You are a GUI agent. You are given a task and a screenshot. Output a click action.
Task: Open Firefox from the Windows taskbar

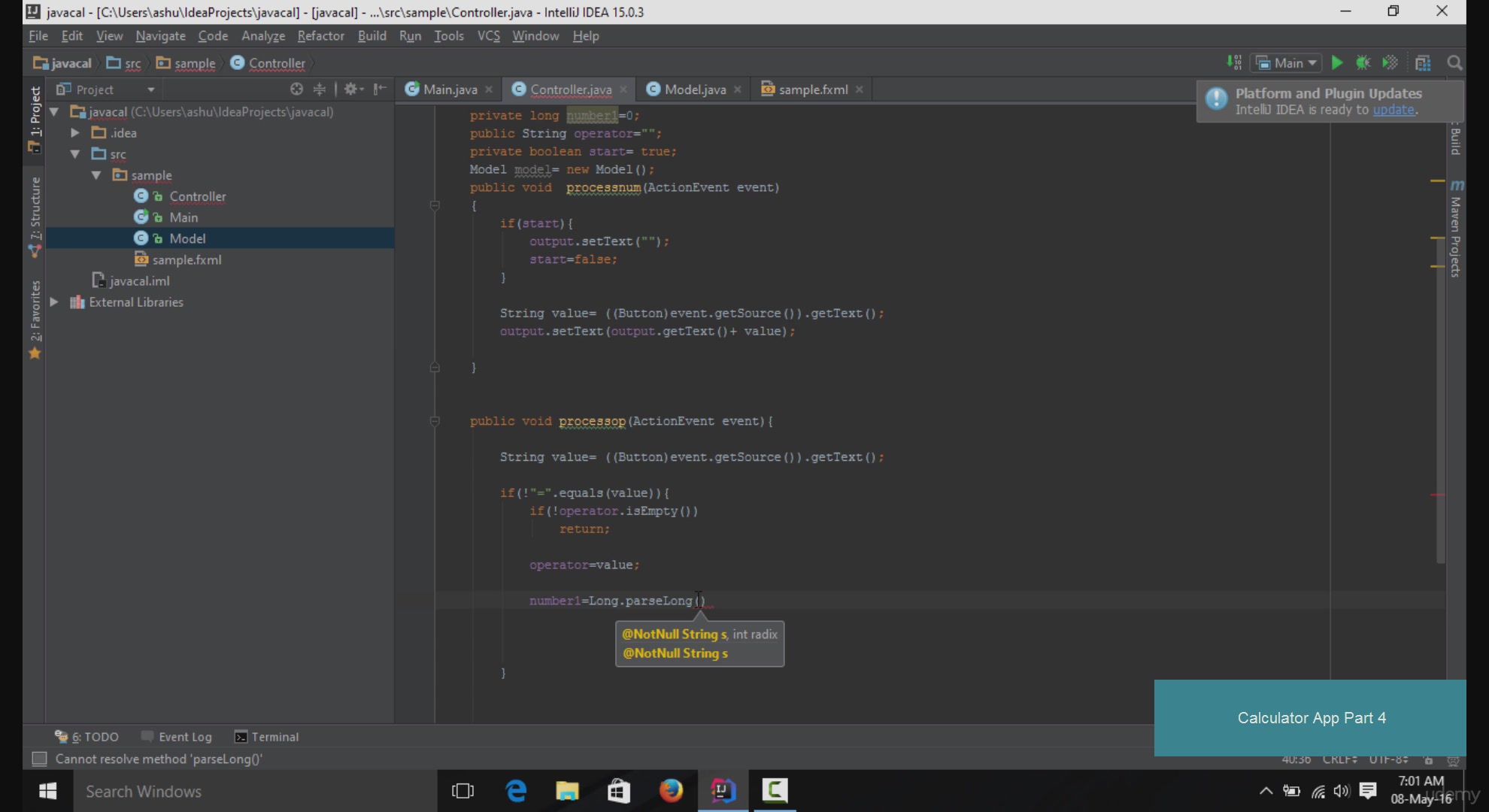(x=671, y=791)
